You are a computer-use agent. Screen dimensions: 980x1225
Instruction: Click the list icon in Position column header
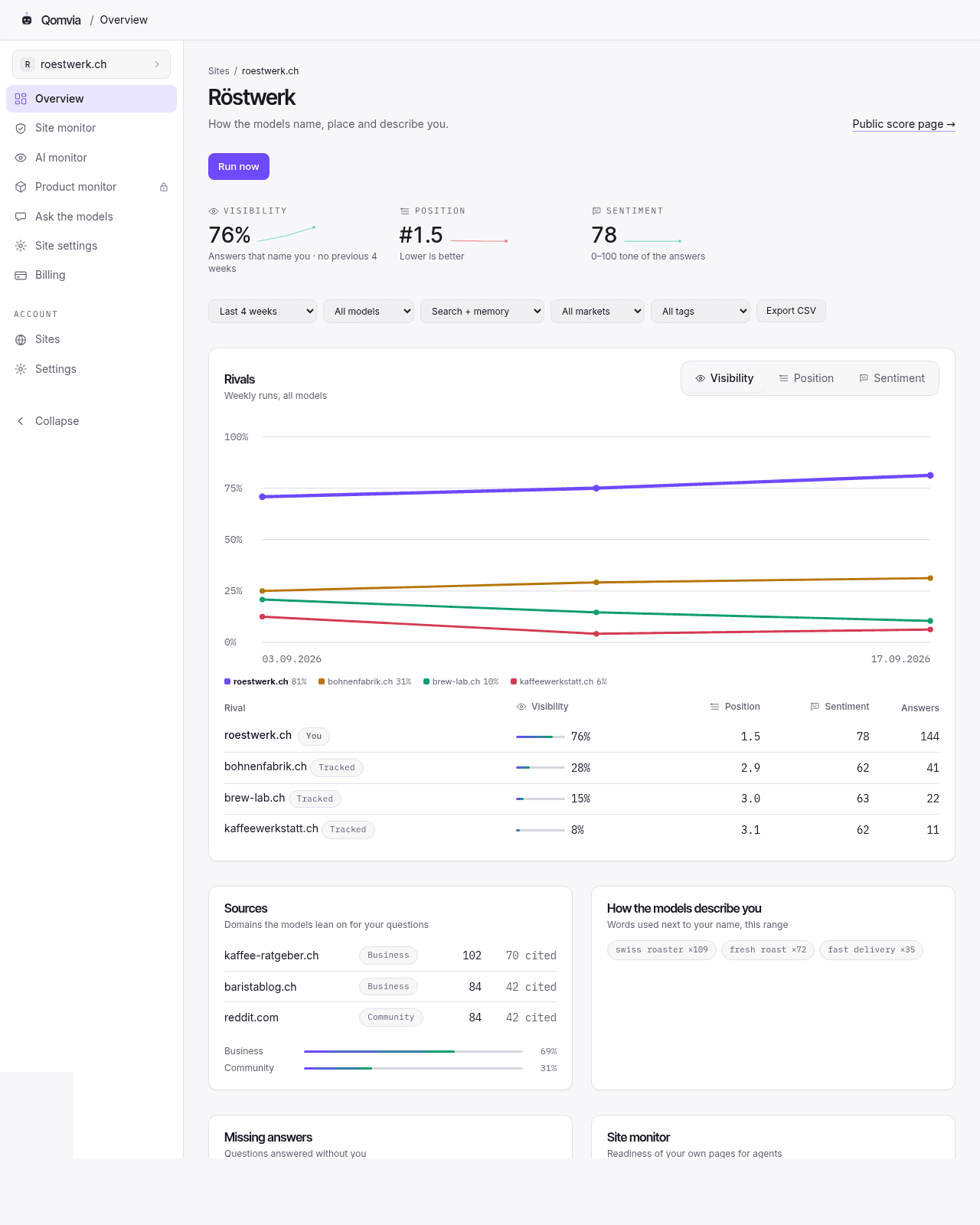pos(715,707)
